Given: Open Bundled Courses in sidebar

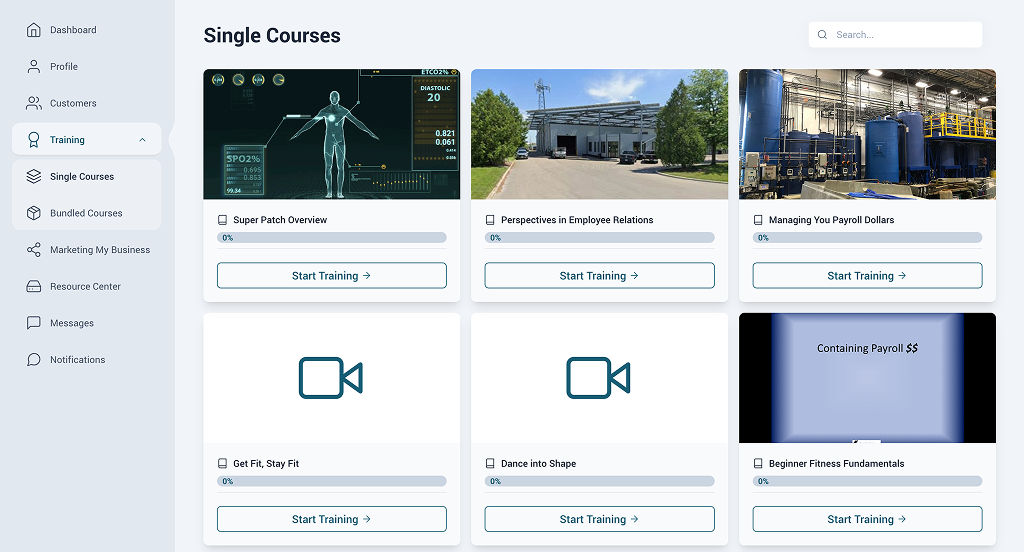Looking at the screenshot, I should (86, 213).
